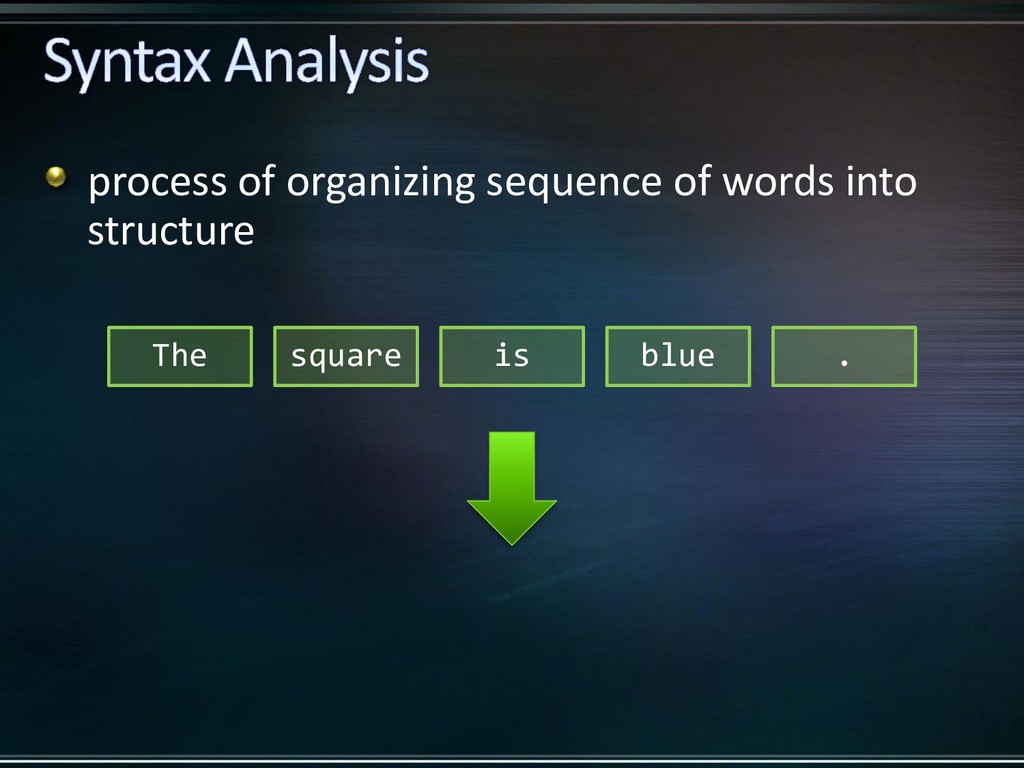1024x768 pixels.
Task: Select the box labeled is
Action: click(511, 356)
